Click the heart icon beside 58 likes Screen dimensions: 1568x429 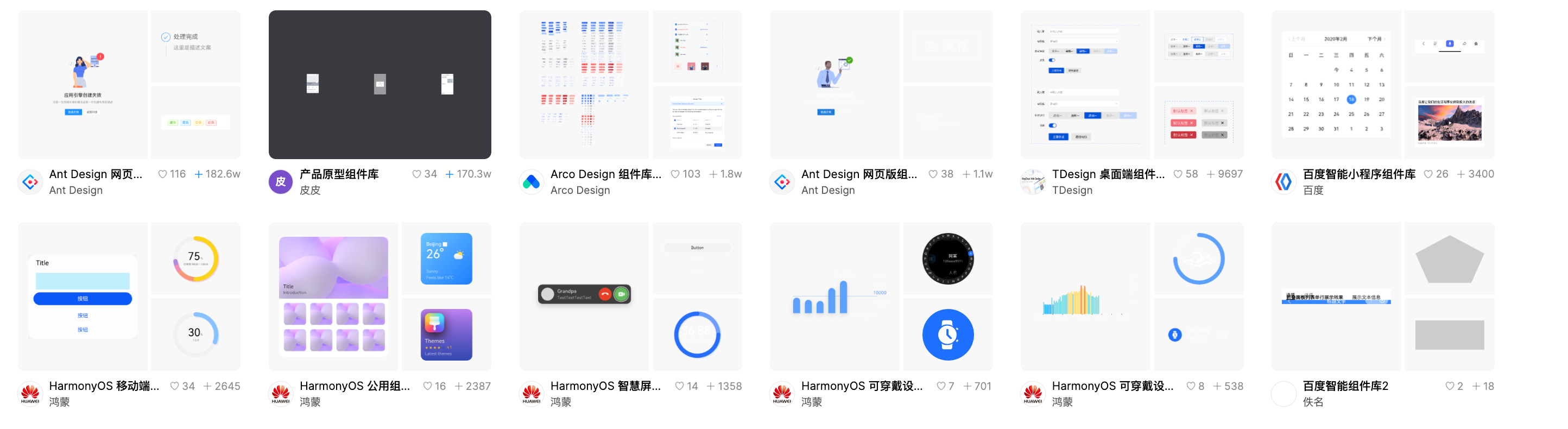tap(1178, 174)
